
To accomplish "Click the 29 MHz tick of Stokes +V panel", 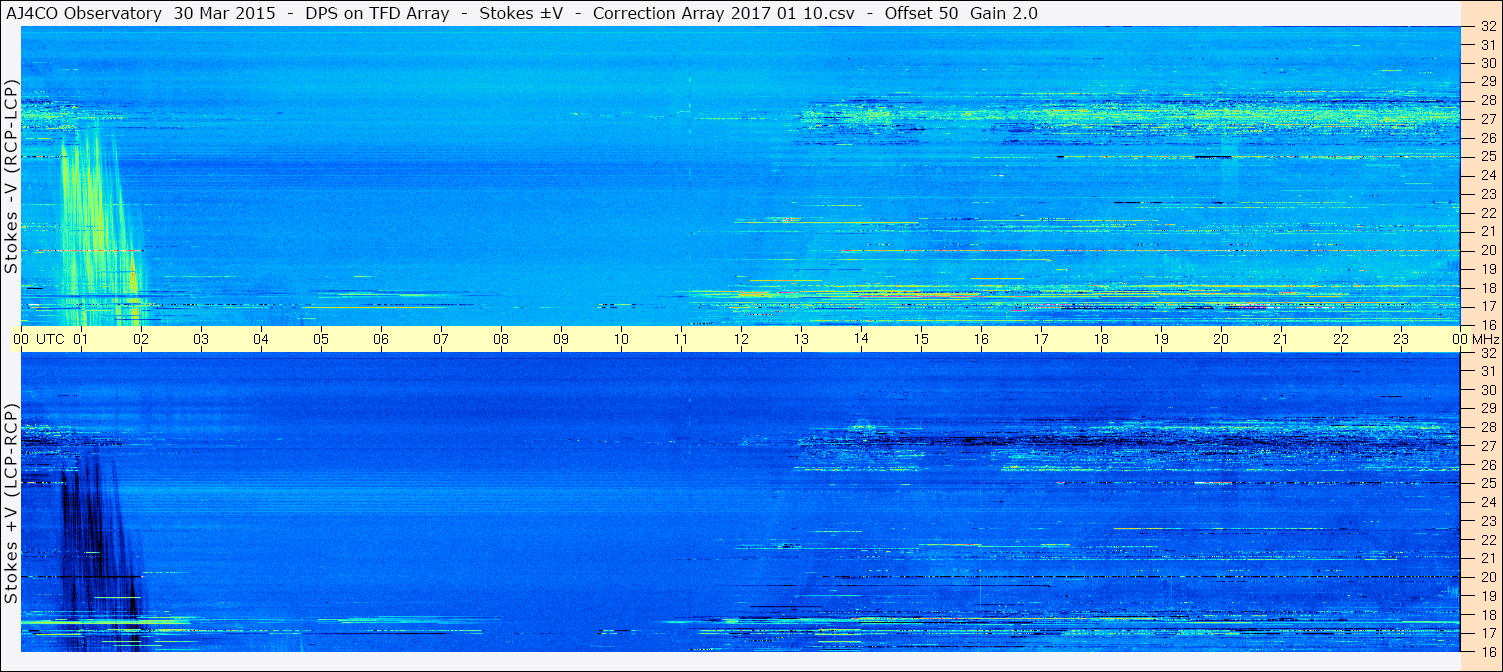I will (1487, 409).
